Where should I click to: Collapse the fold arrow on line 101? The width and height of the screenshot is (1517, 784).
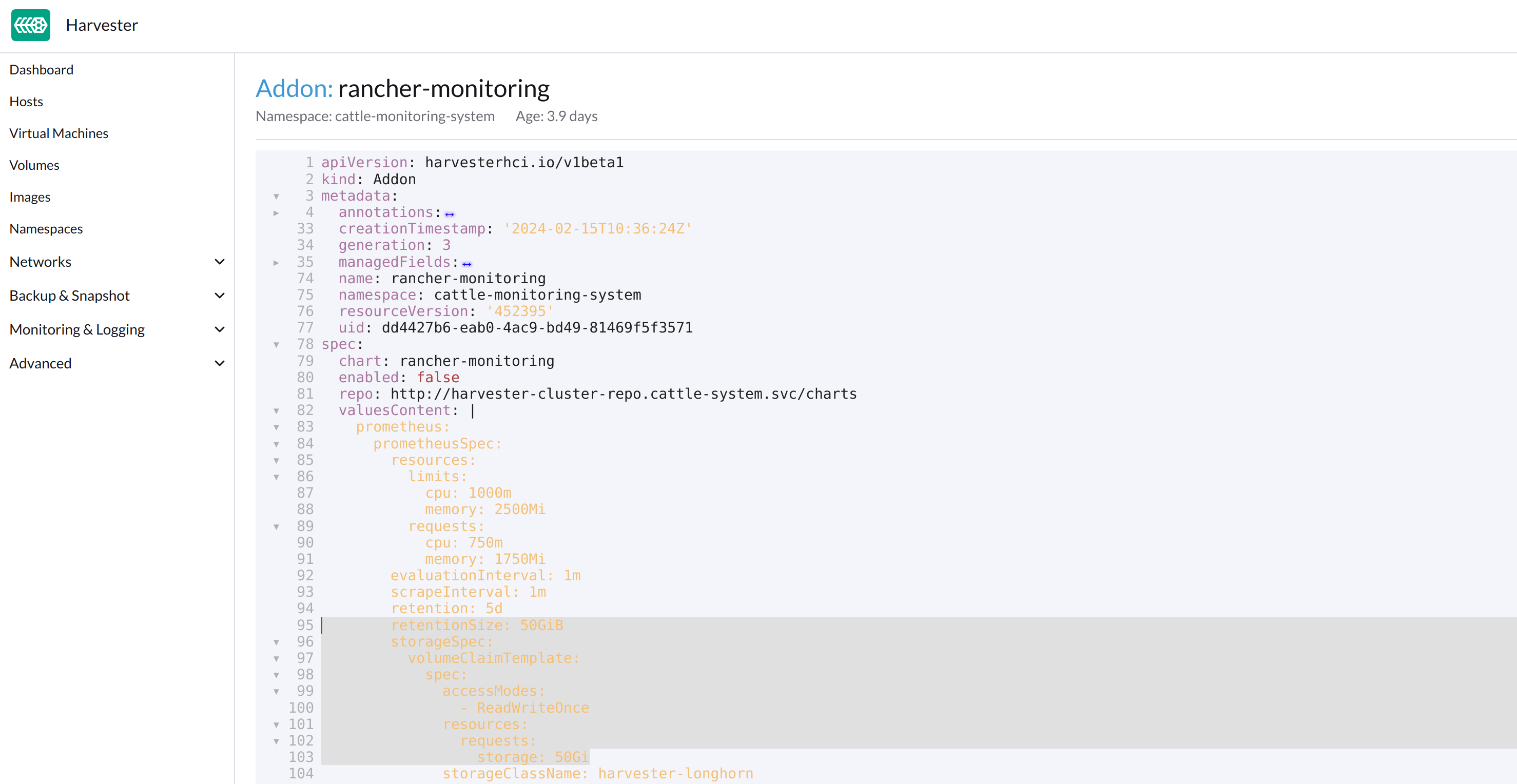pos(276,725)
